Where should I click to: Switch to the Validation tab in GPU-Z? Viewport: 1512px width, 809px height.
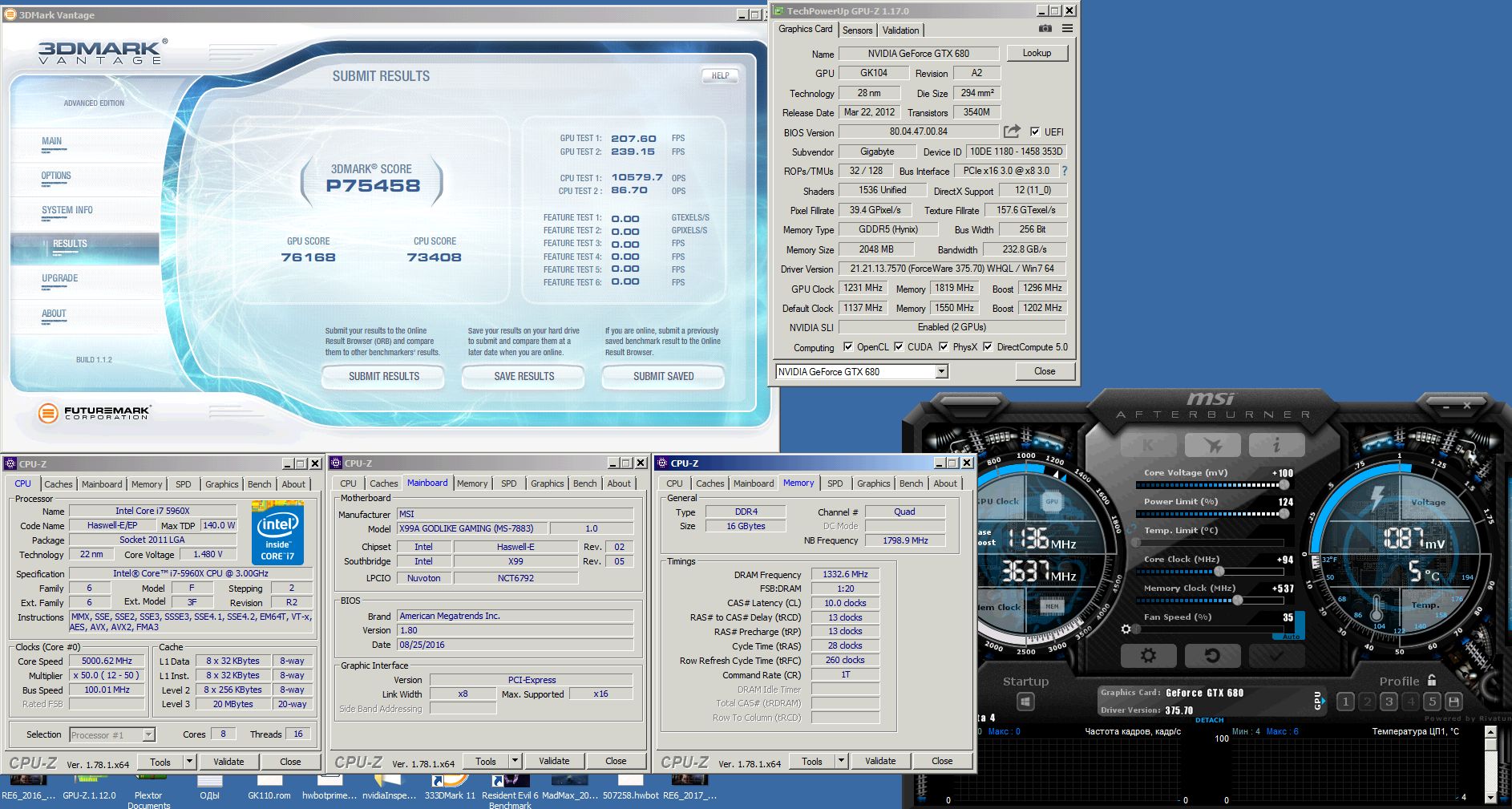pyautogui.click(x=900, y=30)
